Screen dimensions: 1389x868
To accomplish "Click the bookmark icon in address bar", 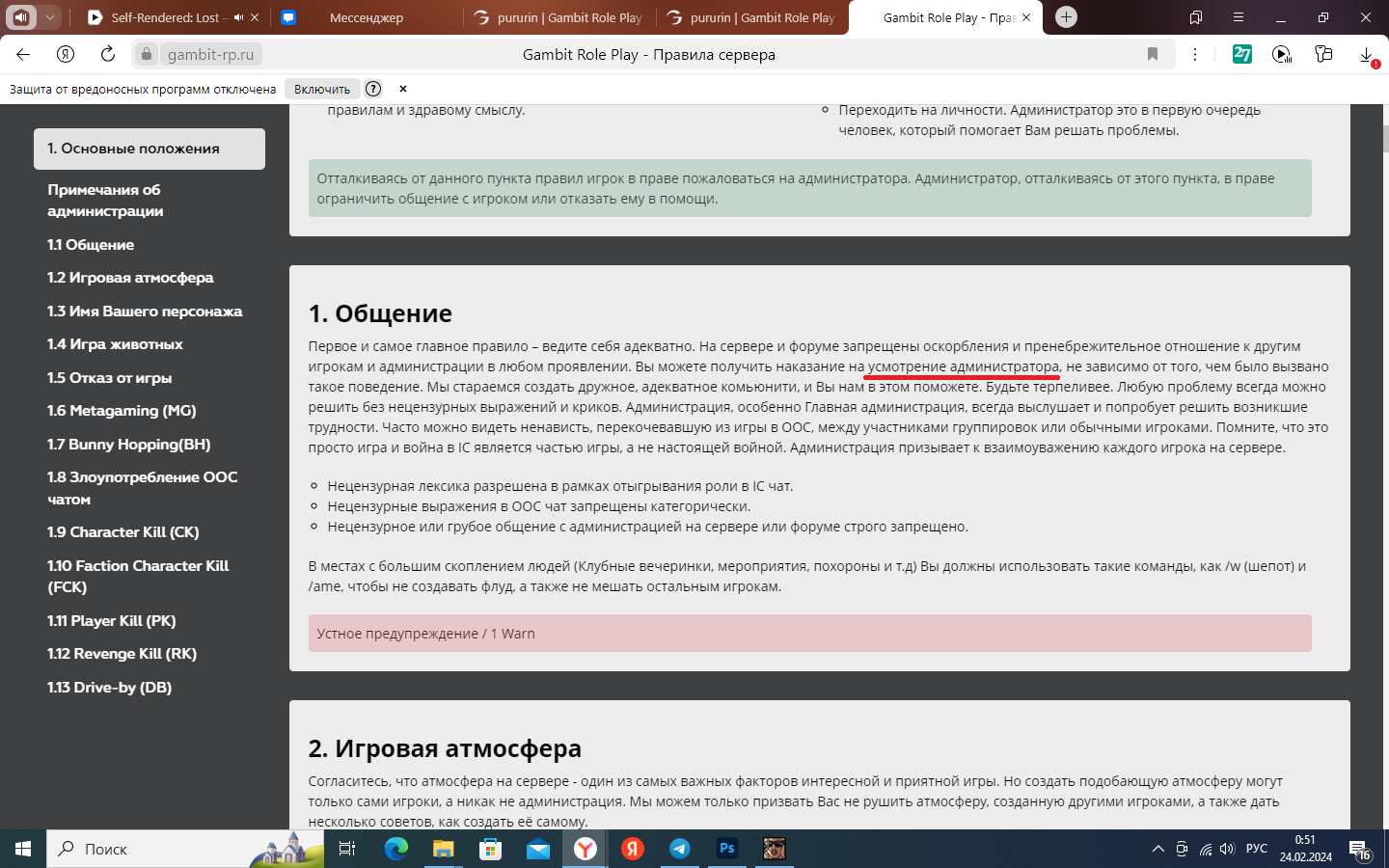I will click(1152, 54).
